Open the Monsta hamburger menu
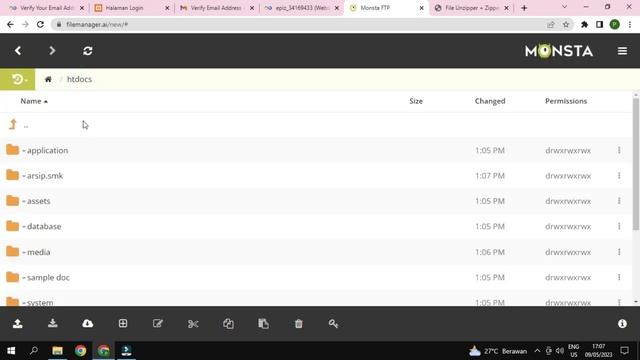This screenshot has height=360, width=640. click(622, 51)
